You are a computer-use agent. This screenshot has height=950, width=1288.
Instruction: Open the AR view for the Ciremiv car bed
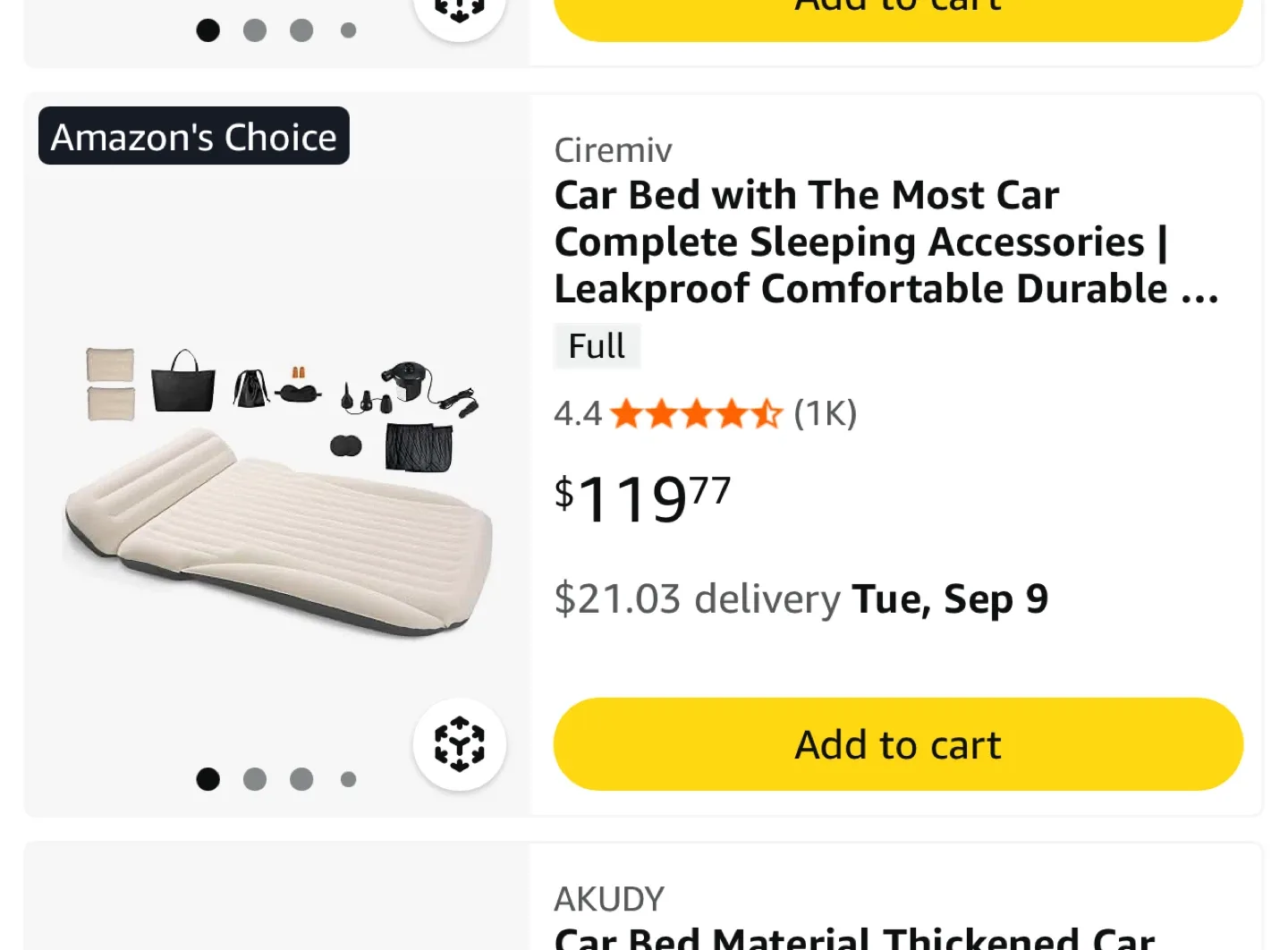[x=460, y=744]
